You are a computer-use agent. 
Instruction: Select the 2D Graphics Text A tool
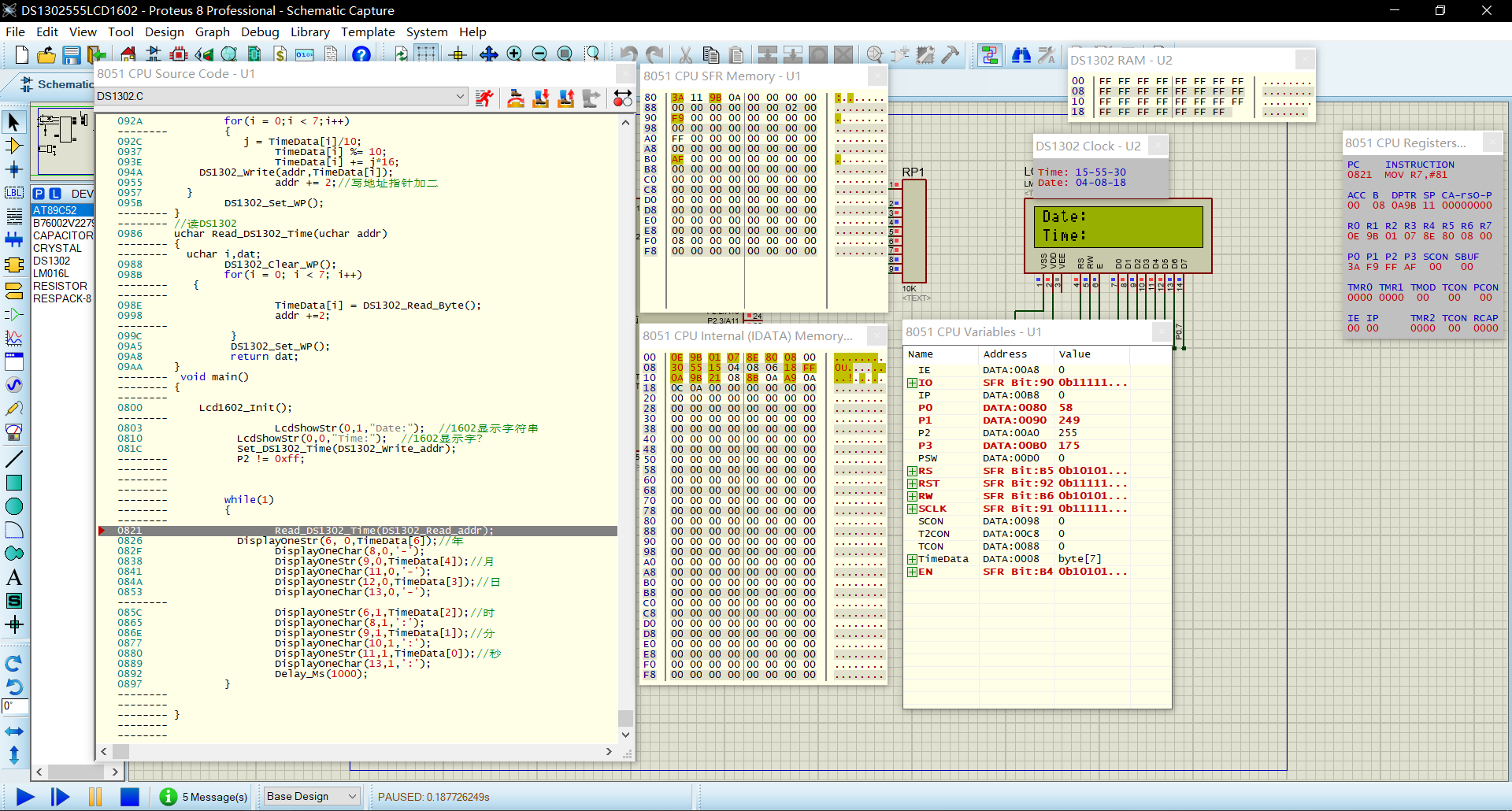pyautogui.click(x=14, y=577)
